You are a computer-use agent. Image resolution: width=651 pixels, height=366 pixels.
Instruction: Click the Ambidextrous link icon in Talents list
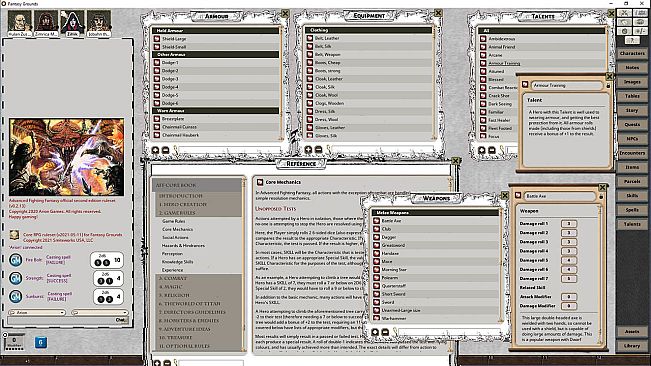tap(483, 39)
